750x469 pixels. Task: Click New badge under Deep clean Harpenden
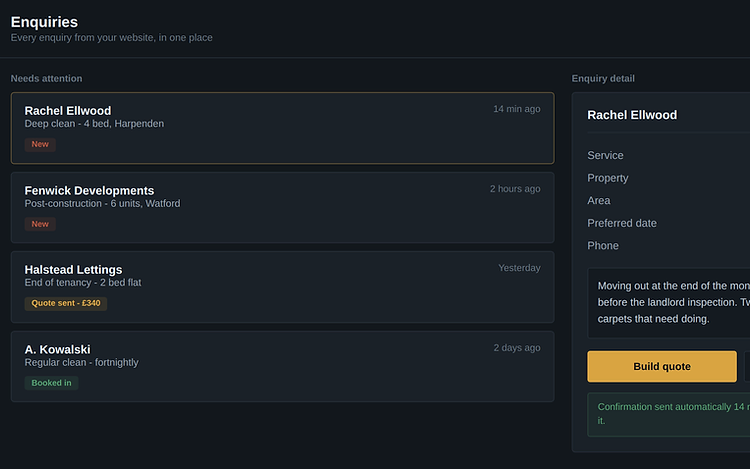(x=40, y=144)
